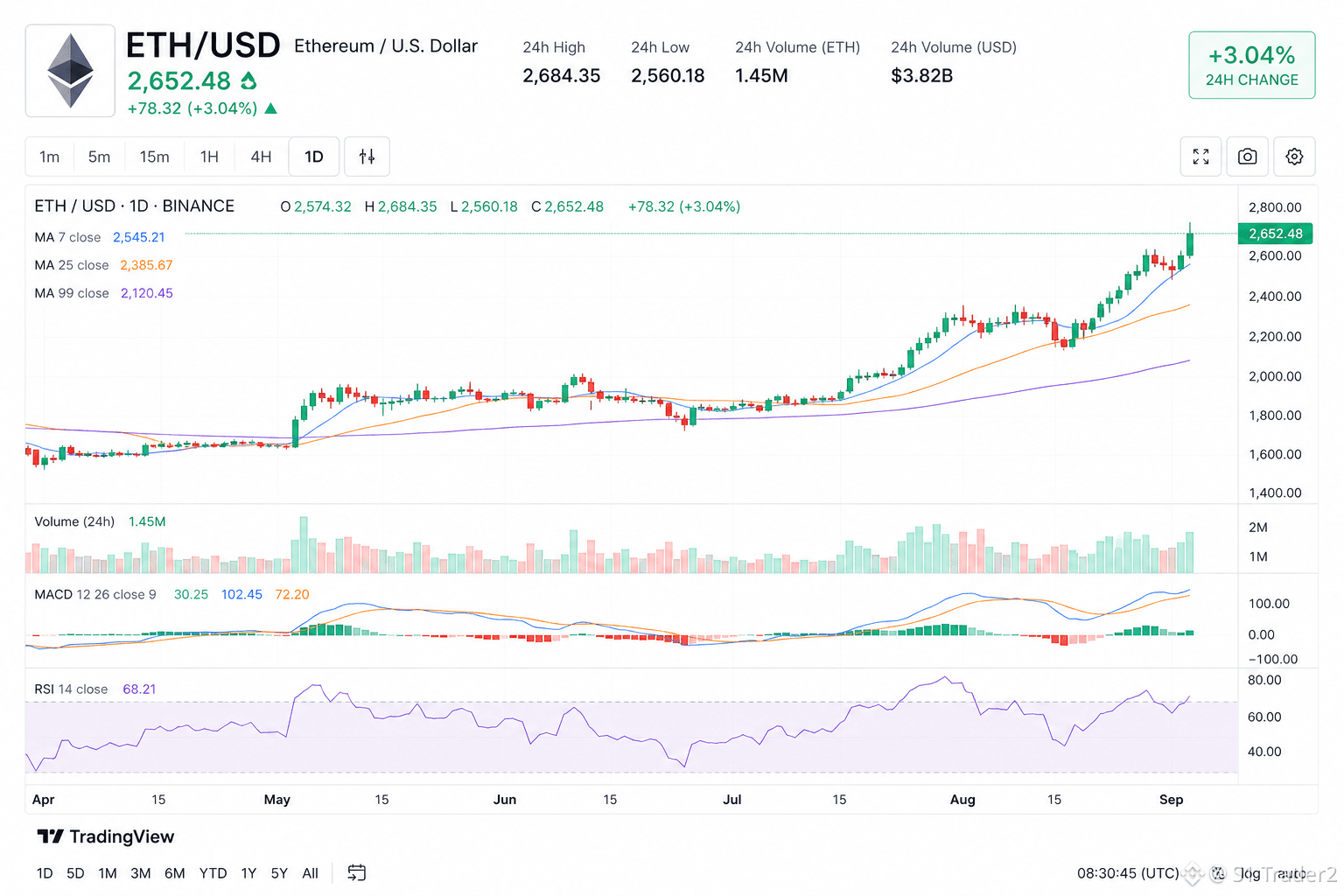1344x896 pixels.
Task: Switch to the 15m interval
Action: coord(155,157)
